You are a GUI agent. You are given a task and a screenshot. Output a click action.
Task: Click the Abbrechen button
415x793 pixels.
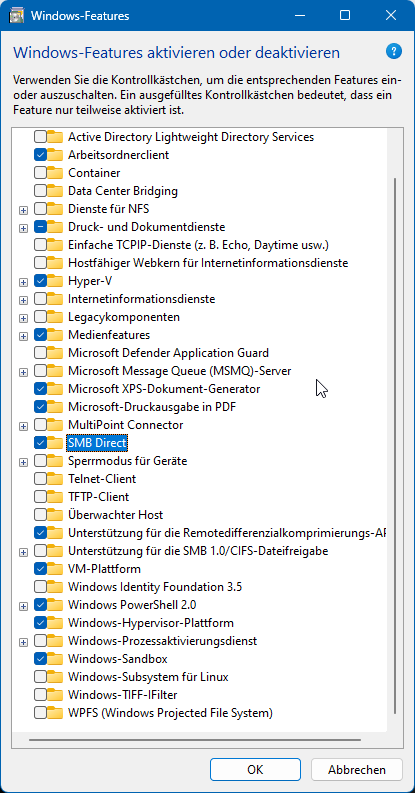click(x=357, y=770)
